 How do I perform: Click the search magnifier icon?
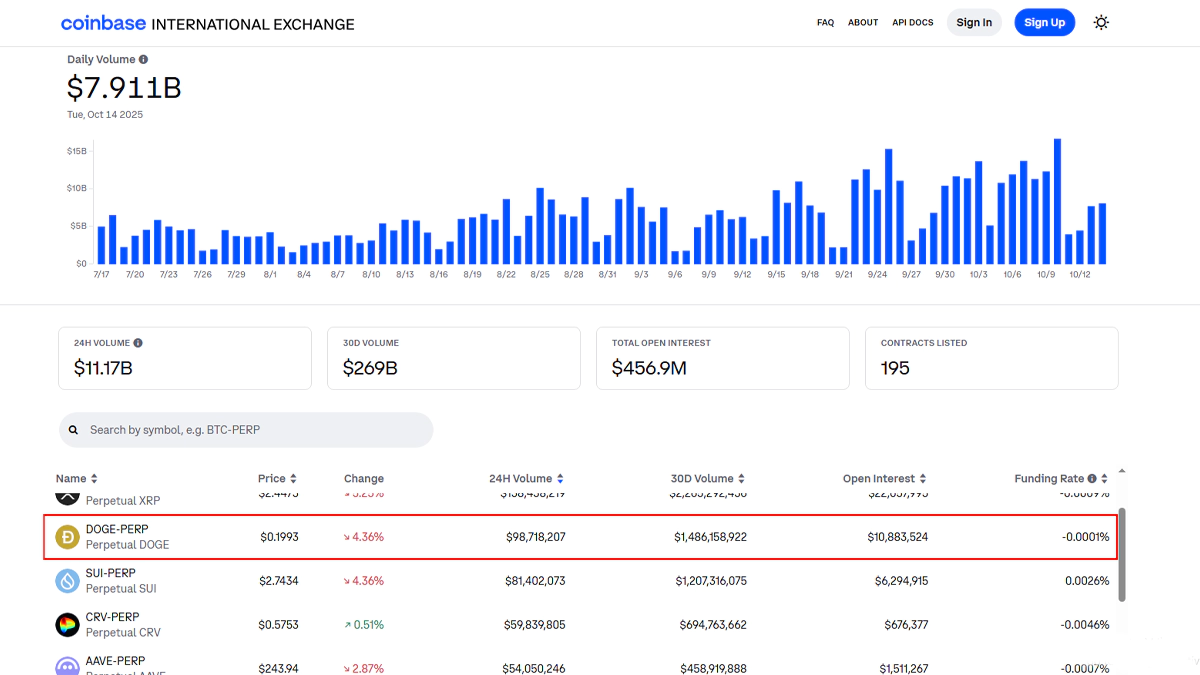(74, 430)
